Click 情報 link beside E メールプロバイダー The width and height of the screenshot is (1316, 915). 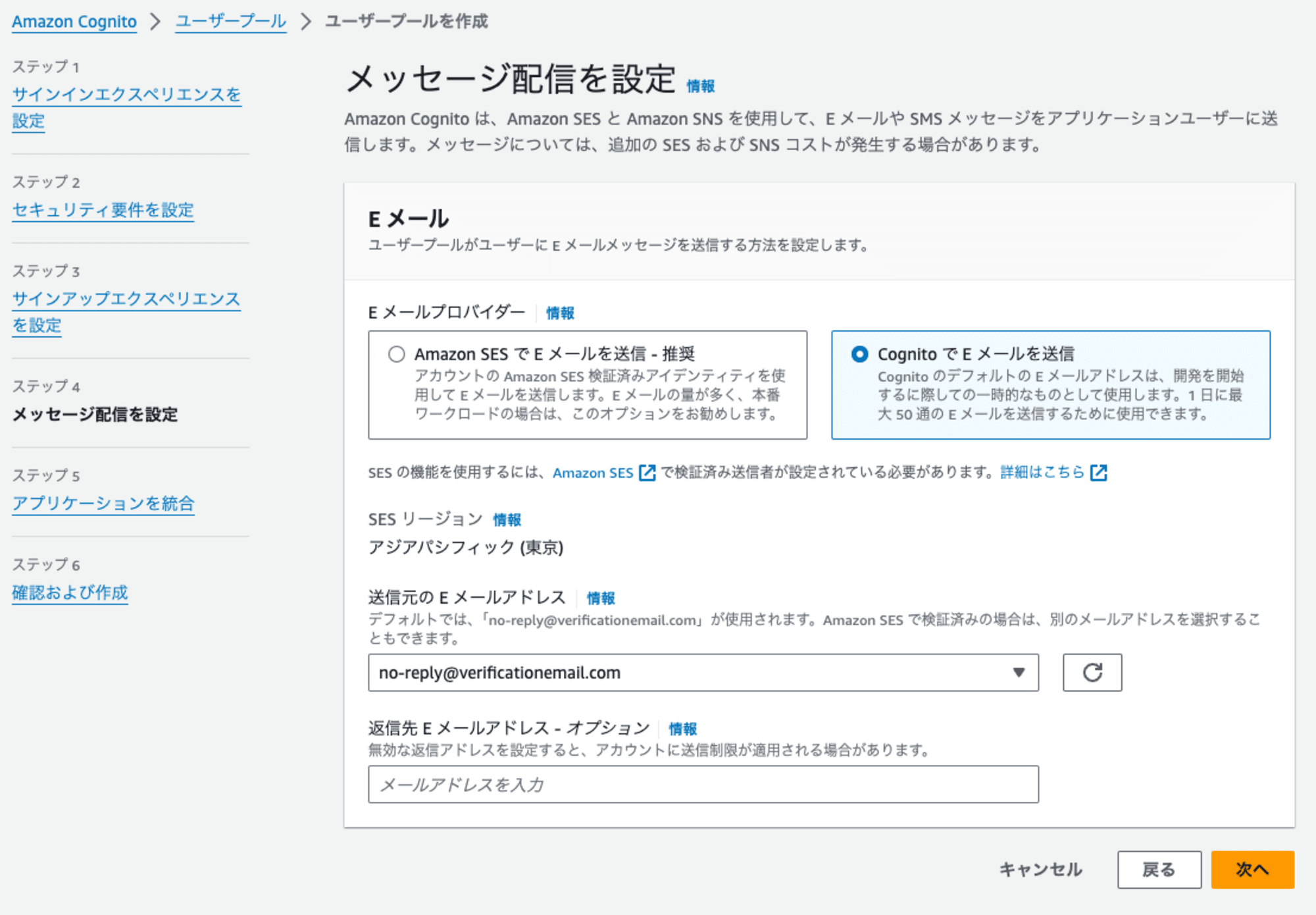click(560, 313)
